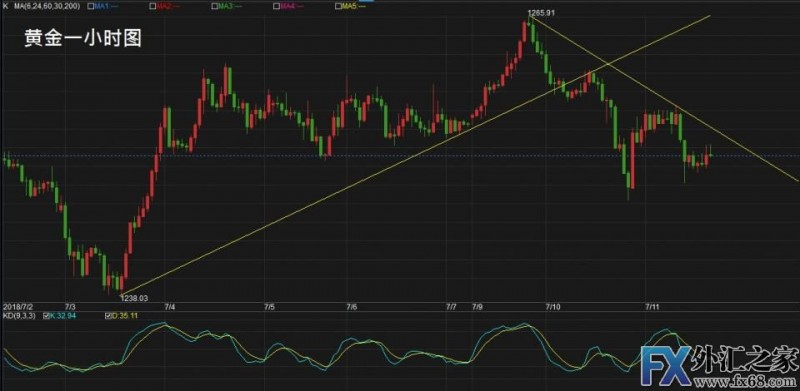The width and height of the screenshot is (800, 391).
Task: Click the 7/10 date axis label
Action: click(x=553, y=307)
